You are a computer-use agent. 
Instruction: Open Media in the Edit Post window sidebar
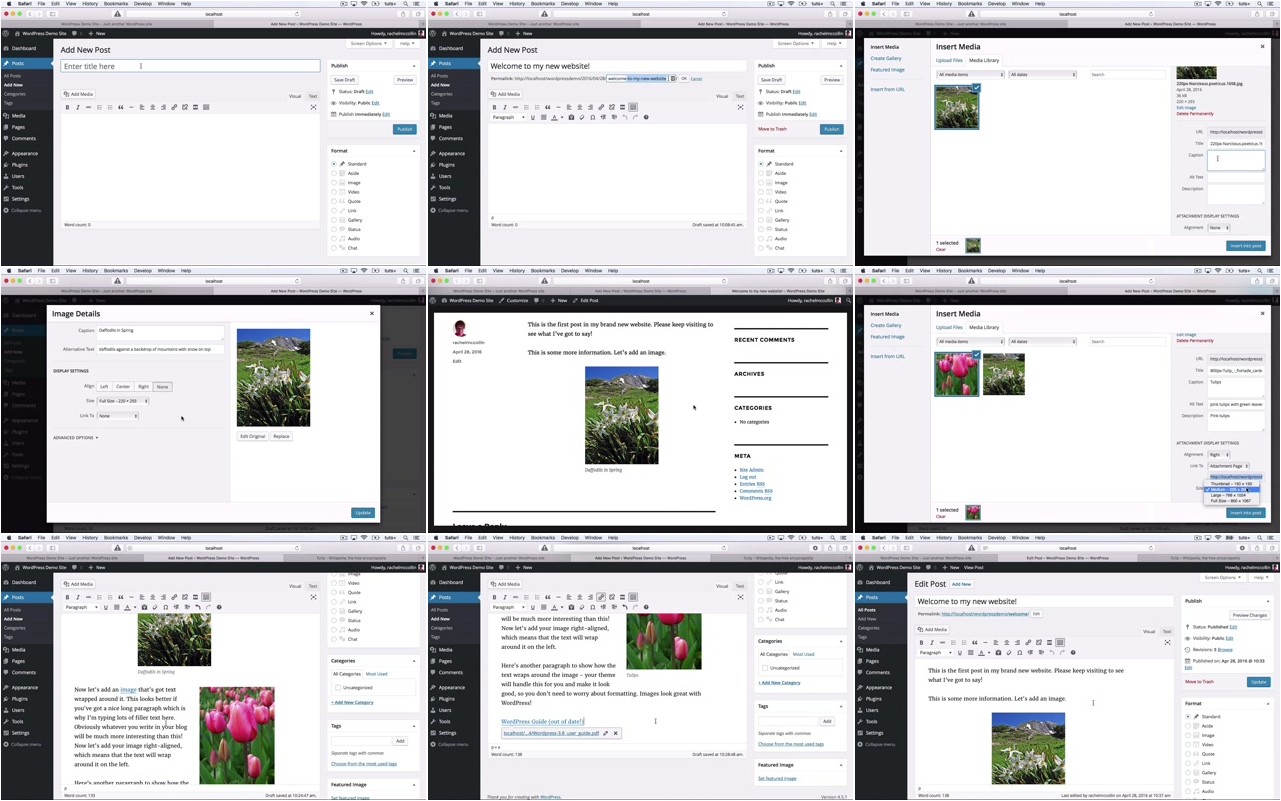point(873,649)
